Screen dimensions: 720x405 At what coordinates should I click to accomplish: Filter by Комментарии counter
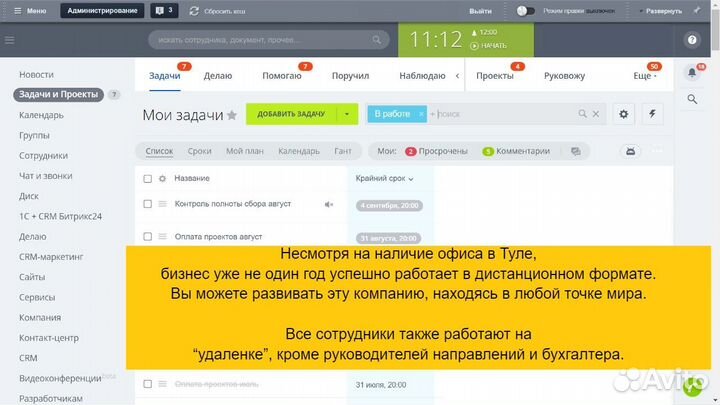tap(516, 151)
